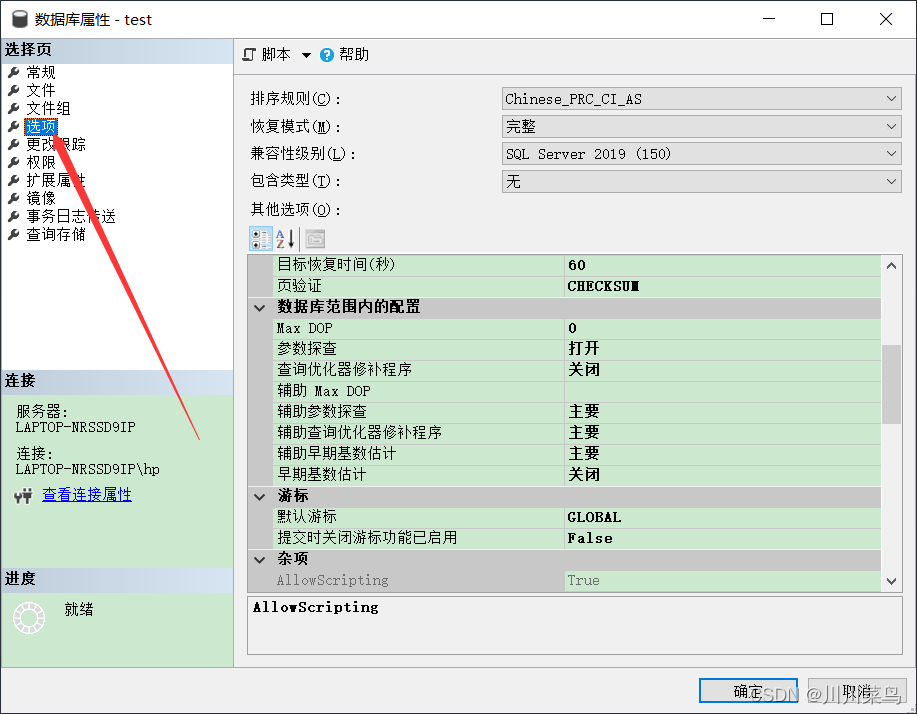The image size is (917, 714).
Task: Open the 文件组 page
Action: [x=48, y=108]
